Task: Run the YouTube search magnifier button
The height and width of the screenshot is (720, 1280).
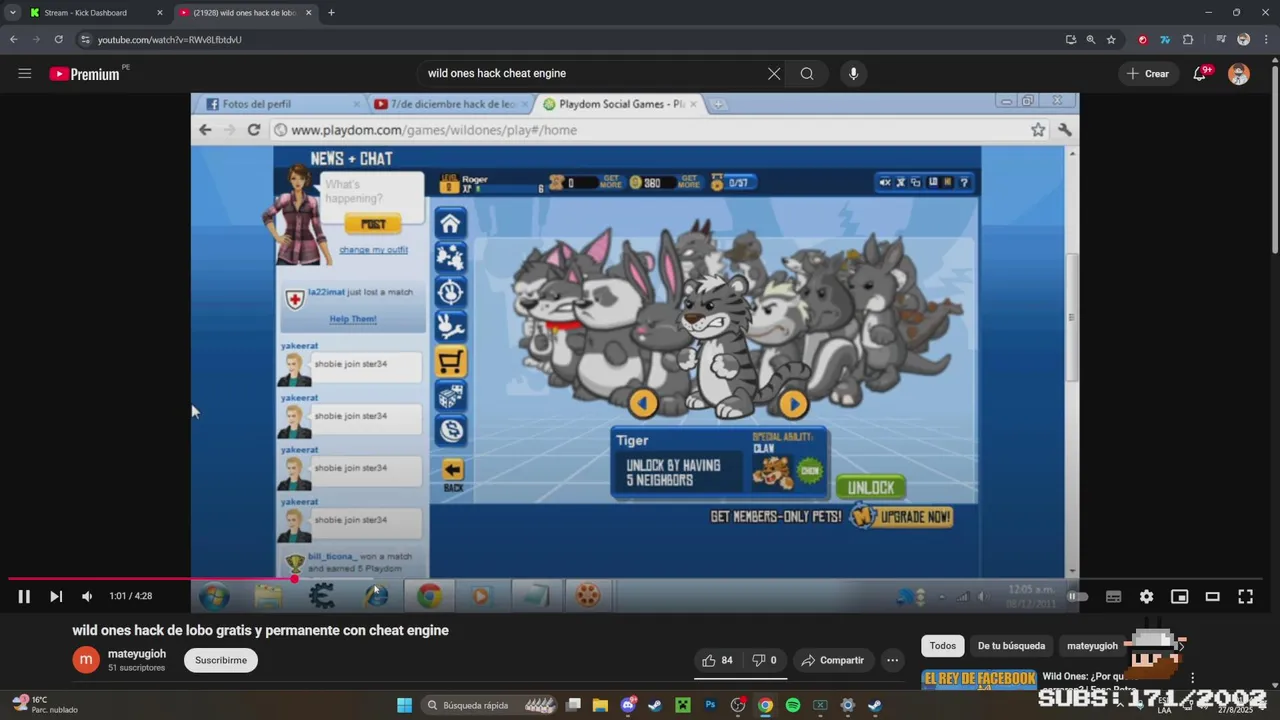Action: (807, 73)
